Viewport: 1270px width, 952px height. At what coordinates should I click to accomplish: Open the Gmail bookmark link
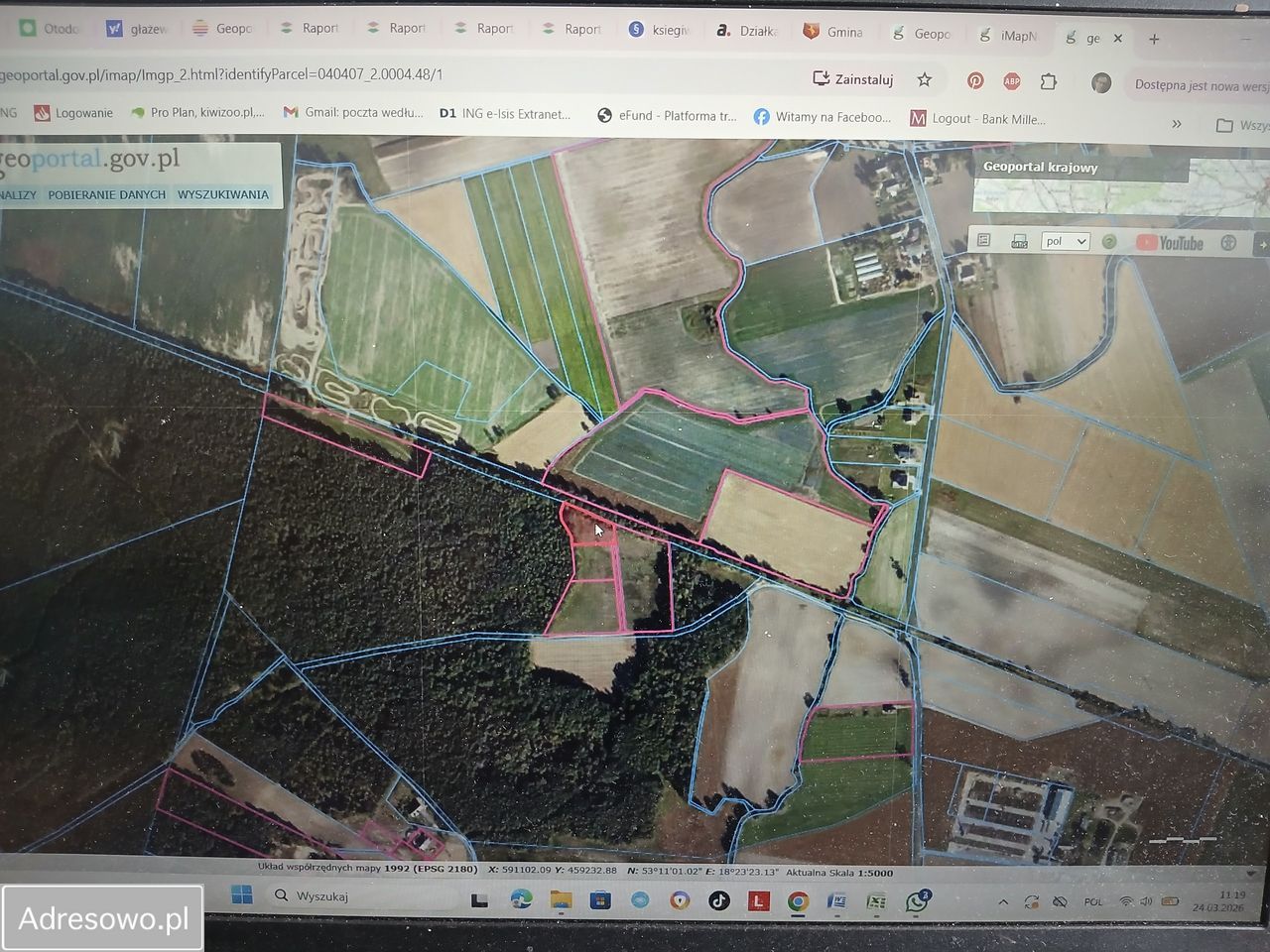tap(353, 112)
